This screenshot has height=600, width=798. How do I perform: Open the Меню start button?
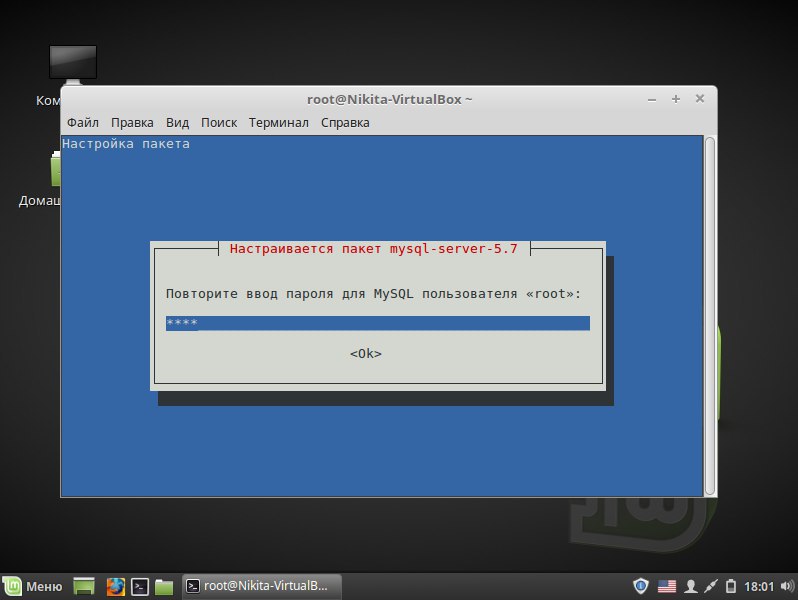coord(34,586)
